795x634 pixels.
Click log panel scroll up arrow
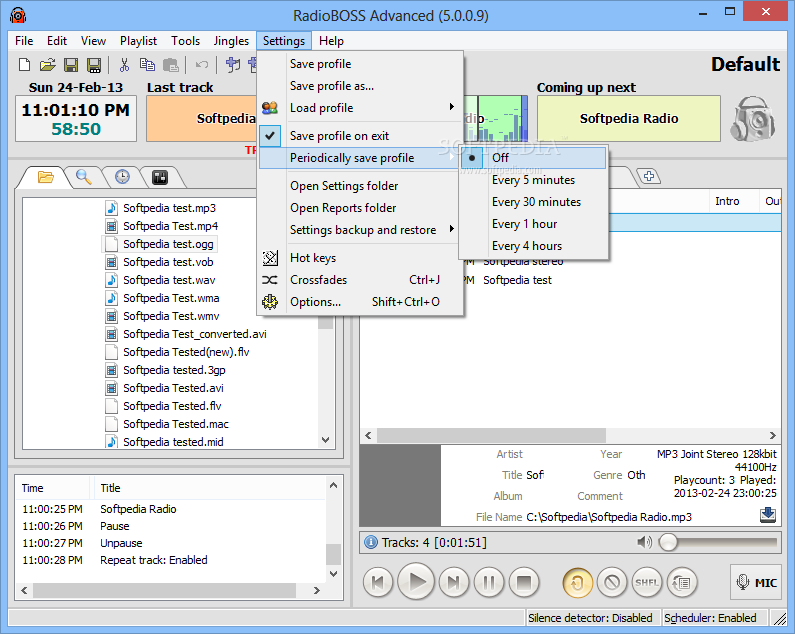pos(333,485)
